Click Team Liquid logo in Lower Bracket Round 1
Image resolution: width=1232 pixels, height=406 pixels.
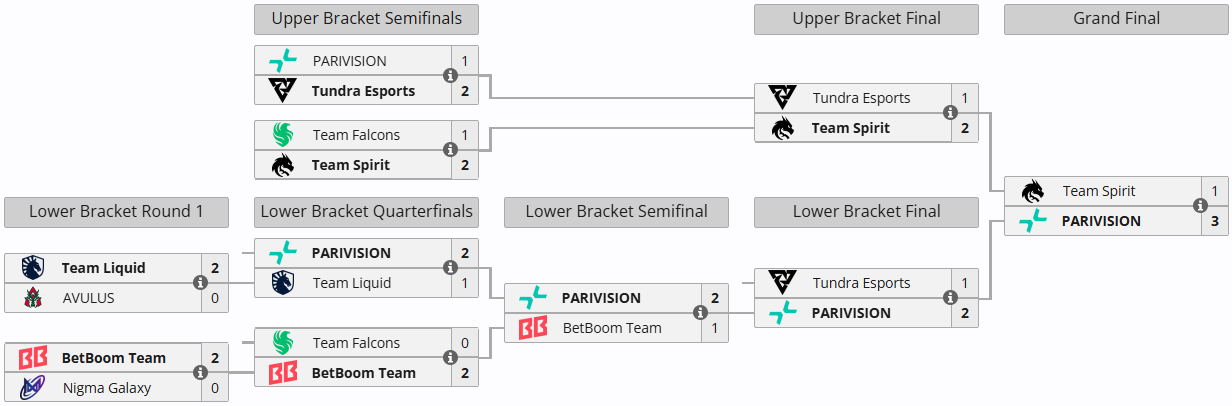(33, 268)
